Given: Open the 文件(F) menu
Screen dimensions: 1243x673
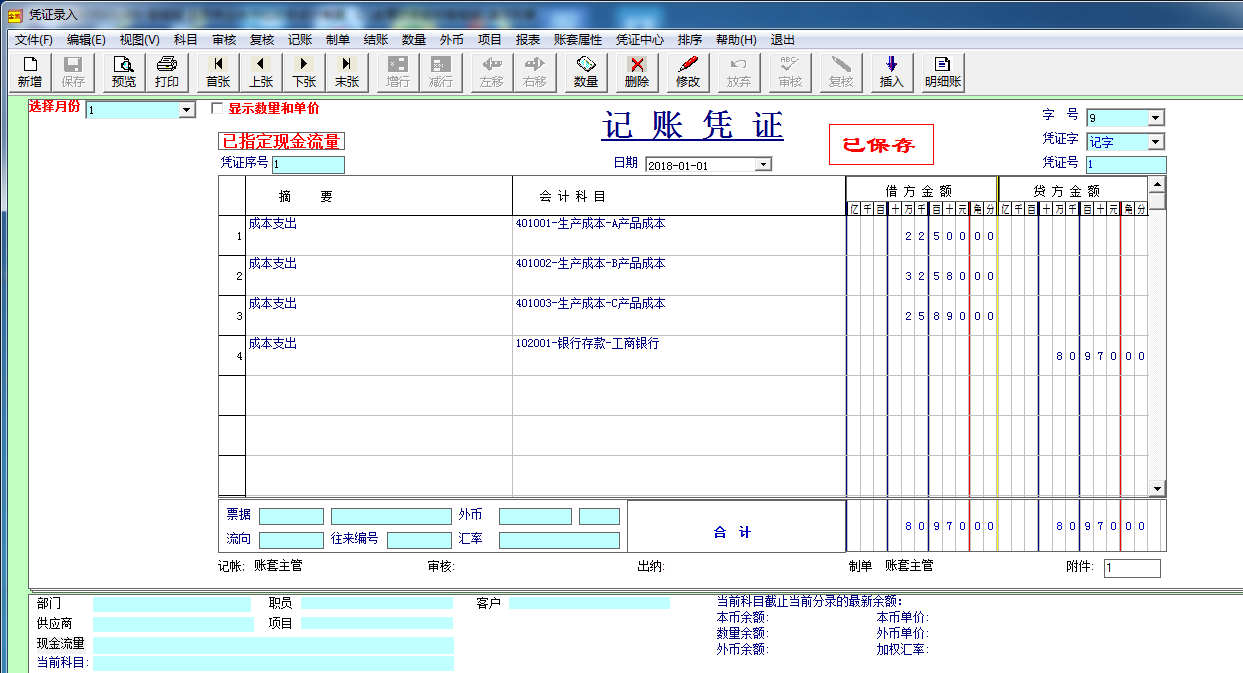Looking at the screenshot, I should coord(34,40).
